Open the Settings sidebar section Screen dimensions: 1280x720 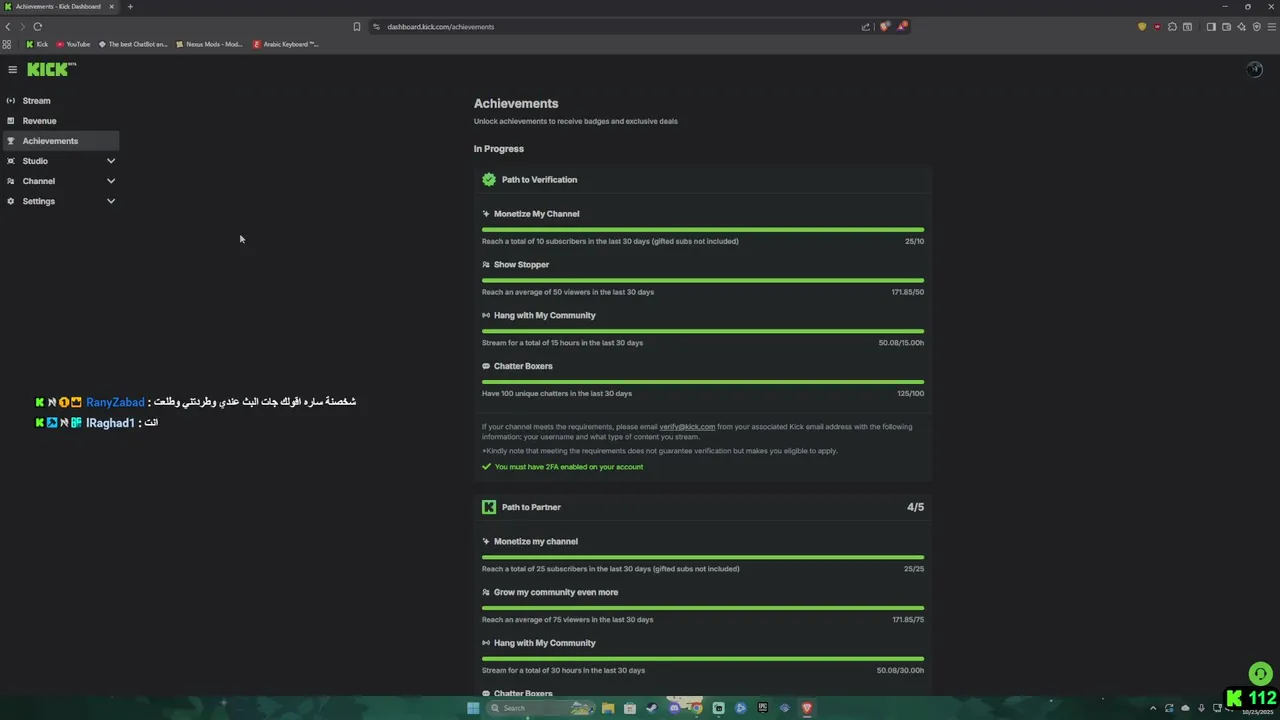tap(60, 201)
